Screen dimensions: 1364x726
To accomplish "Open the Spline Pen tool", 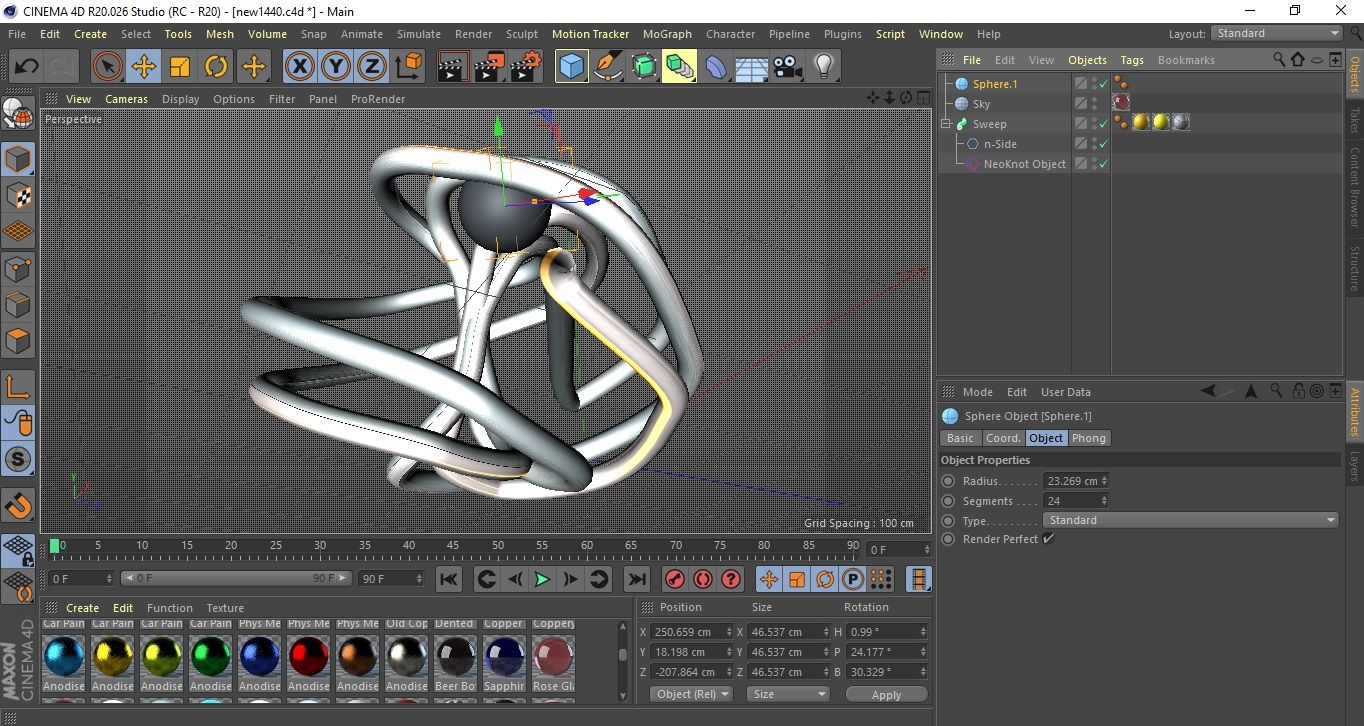I will pyautogui.click(x=607, y=67).
